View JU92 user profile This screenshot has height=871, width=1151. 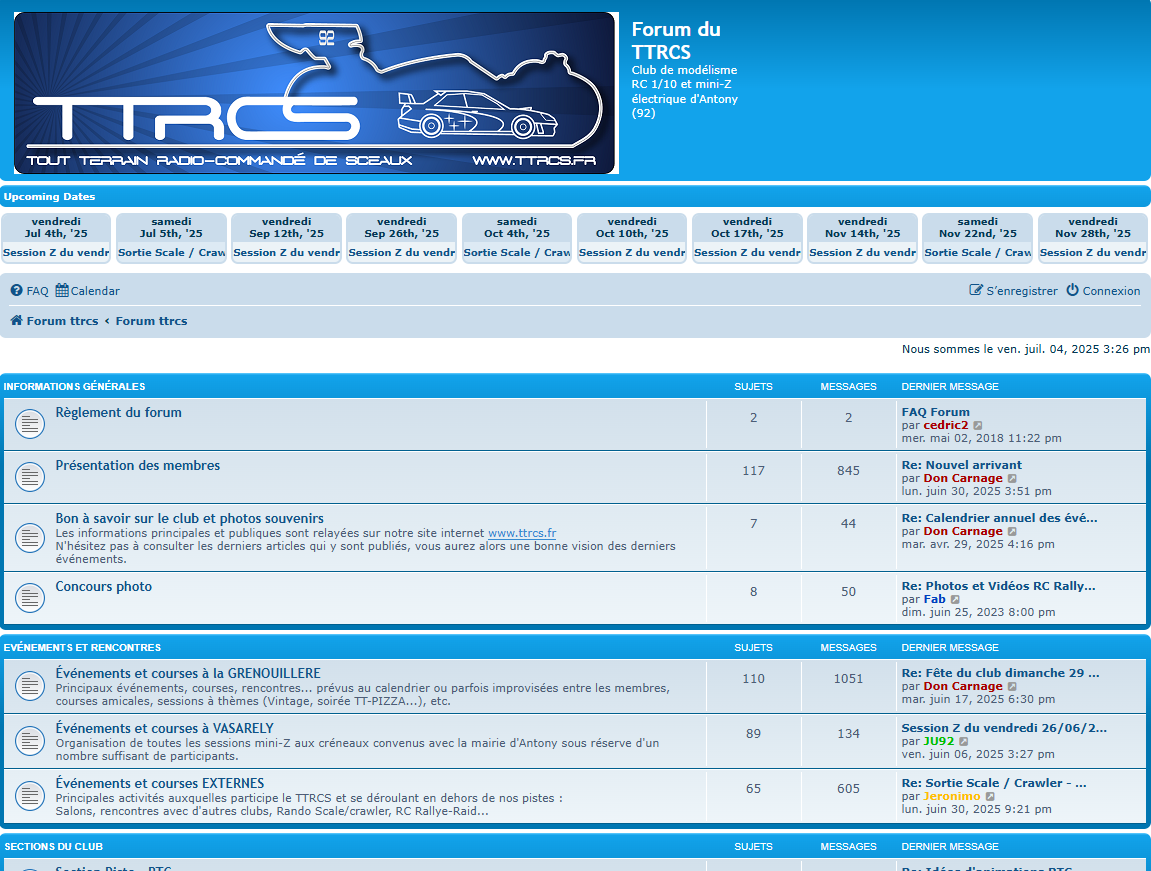(939, 742)
